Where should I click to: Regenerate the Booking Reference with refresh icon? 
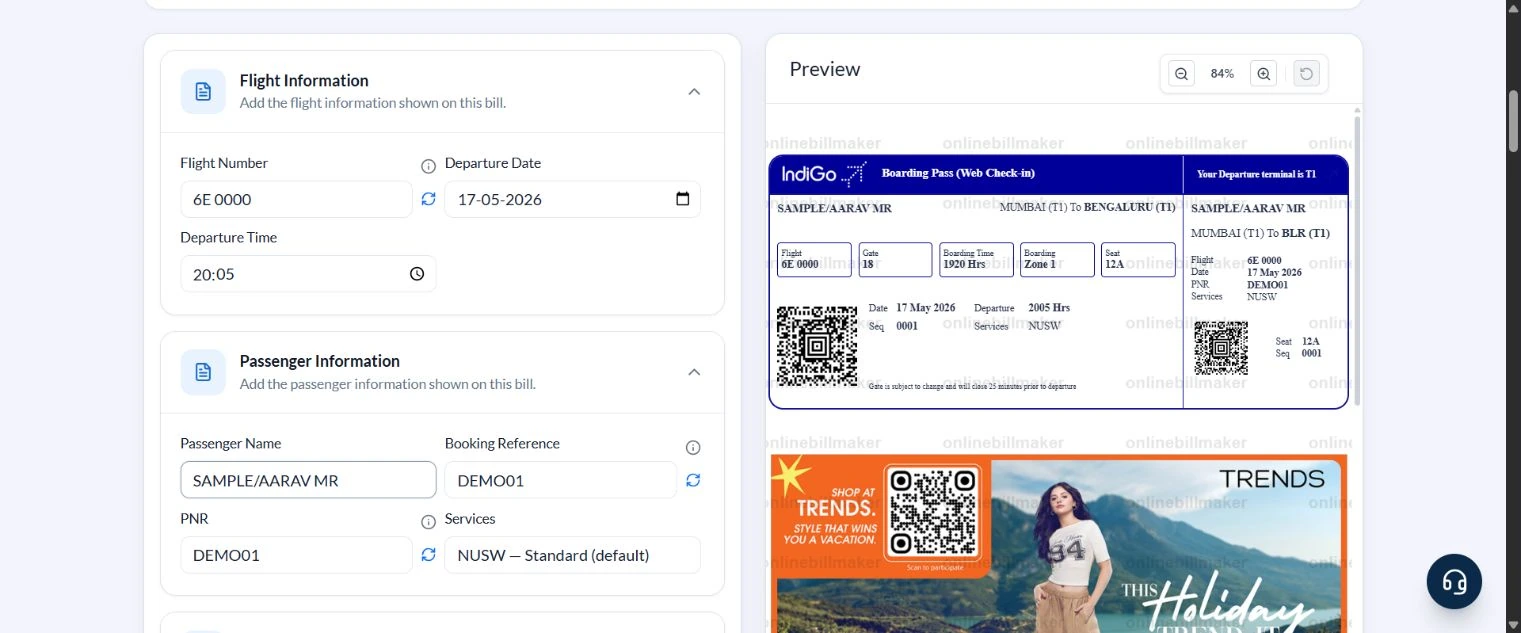coord(693,480)
